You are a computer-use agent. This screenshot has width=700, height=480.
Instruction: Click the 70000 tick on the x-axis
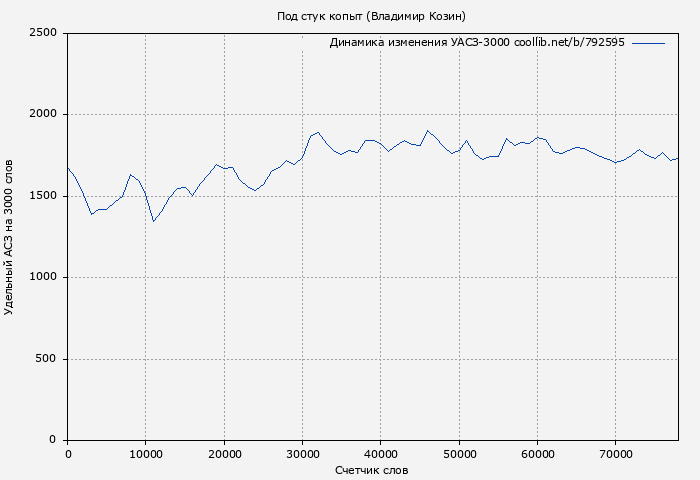pos(616,454)
